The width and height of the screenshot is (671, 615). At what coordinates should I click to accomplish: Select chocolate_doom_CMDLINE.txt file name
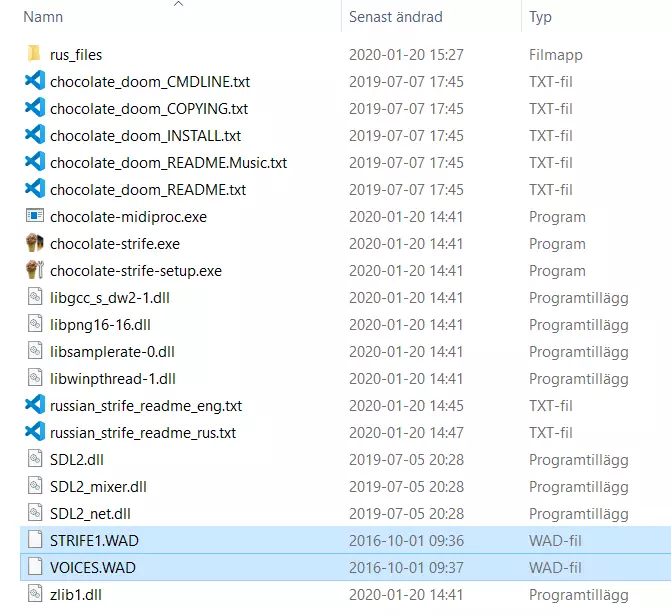(x=150, y=82)
